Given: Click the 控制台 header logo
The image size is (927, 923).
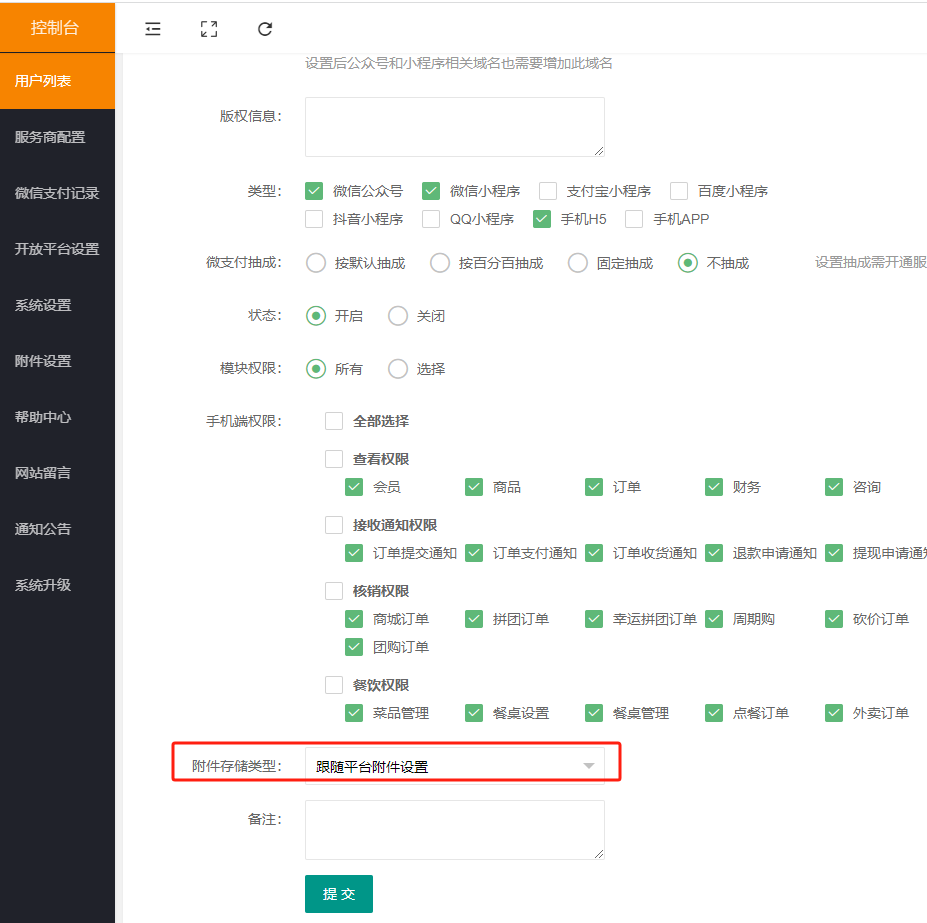Looking at the screenshot, I should tap(57, 27).
